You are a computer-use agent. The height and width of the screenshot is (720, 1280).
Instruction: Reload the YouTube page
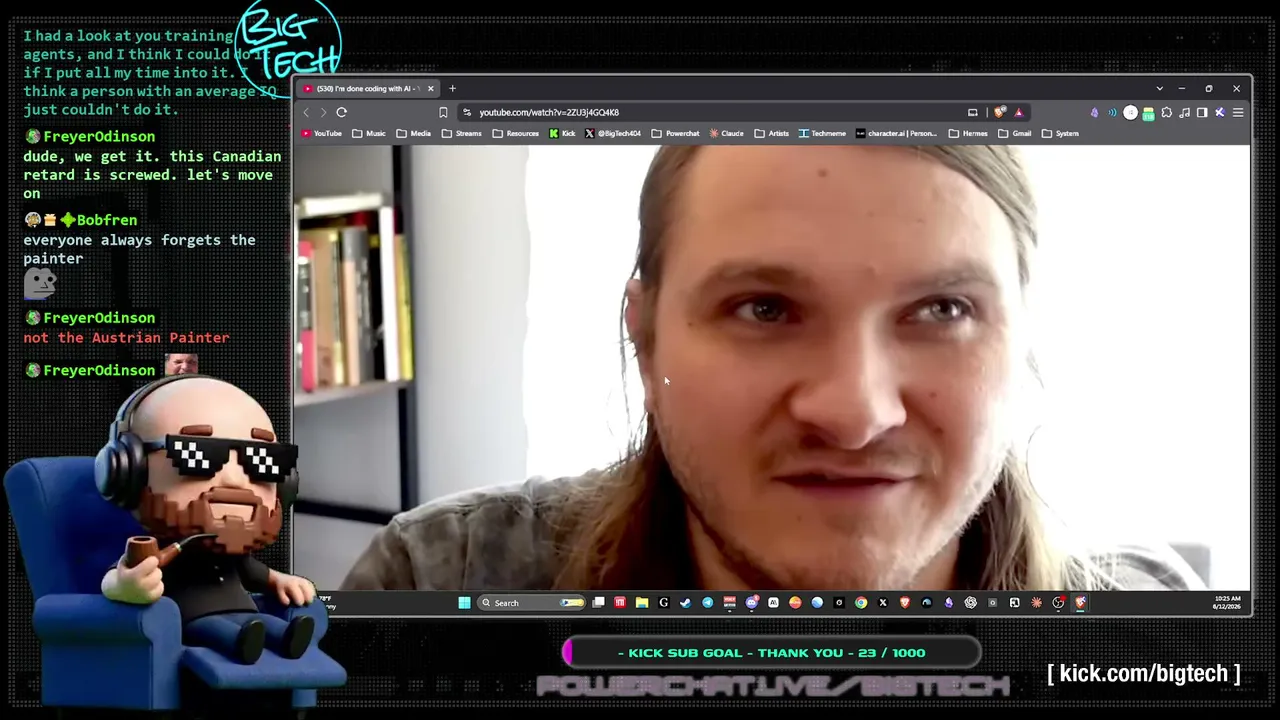341,112
